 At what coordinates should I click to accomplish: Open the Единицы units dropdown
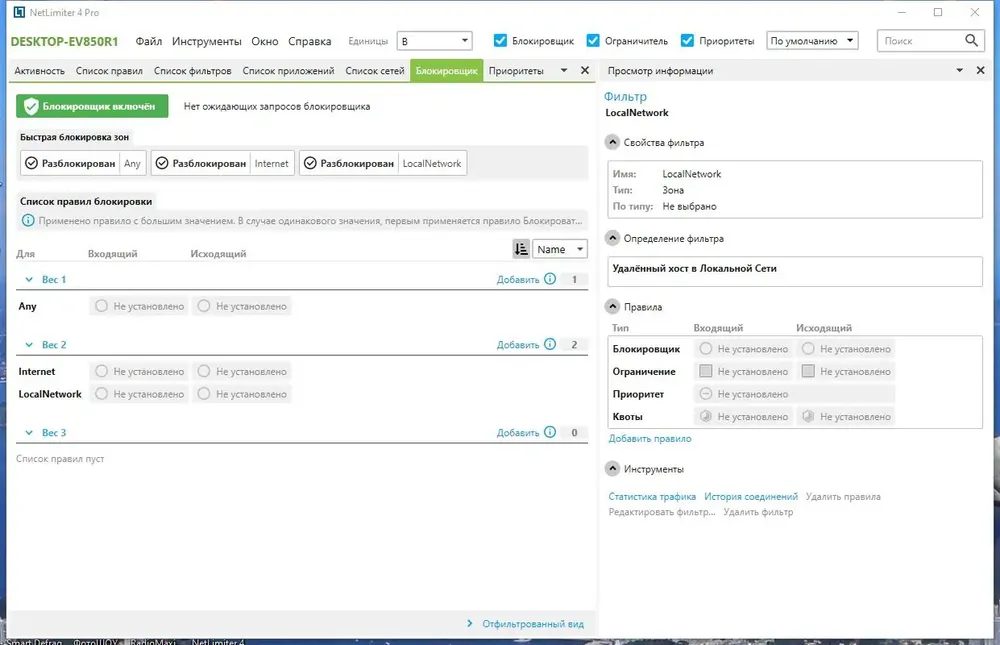pos(434,41)
